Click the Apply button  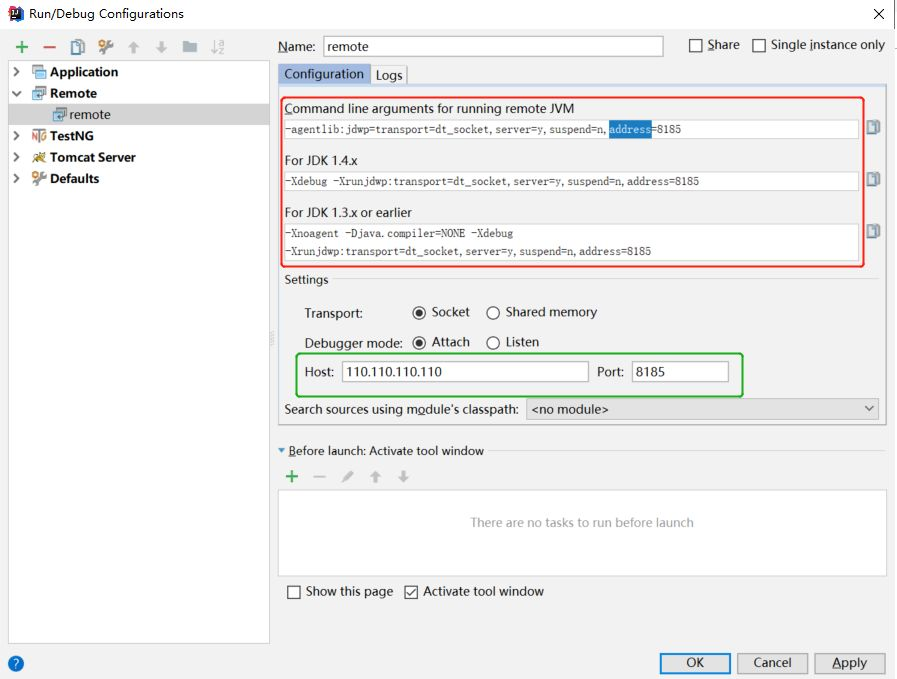click(x=850, y=663)
